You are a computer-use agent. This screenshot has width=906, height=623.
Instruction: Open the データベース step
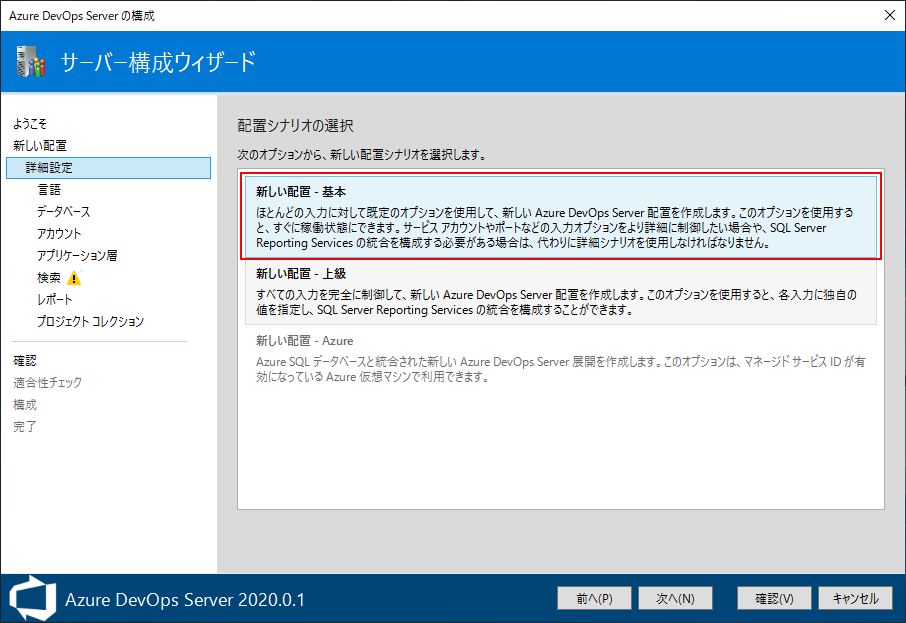coord(63,212)
